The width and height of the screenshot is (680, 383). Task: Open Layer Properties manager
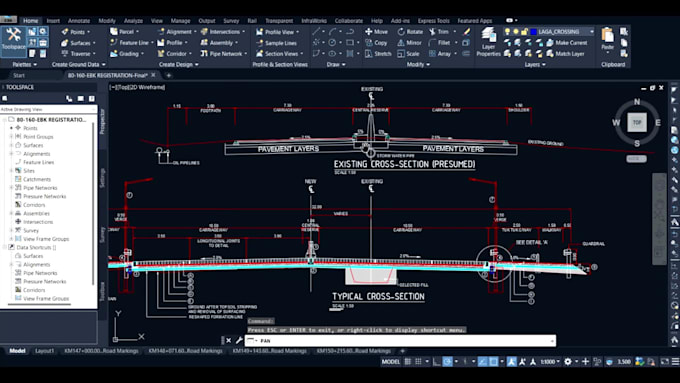click(488, 42)
